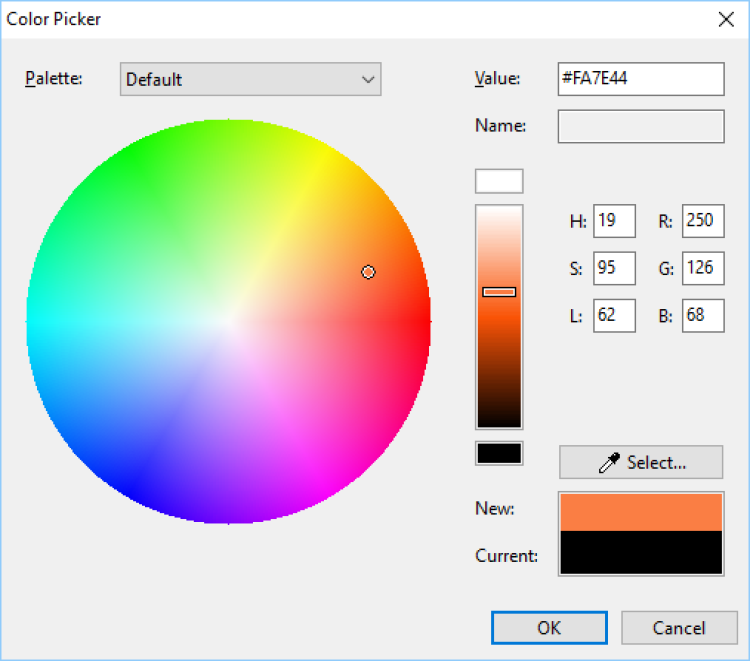750x661 pixels.
Task: Click the color Name field
Action: [x=640, y=126]
